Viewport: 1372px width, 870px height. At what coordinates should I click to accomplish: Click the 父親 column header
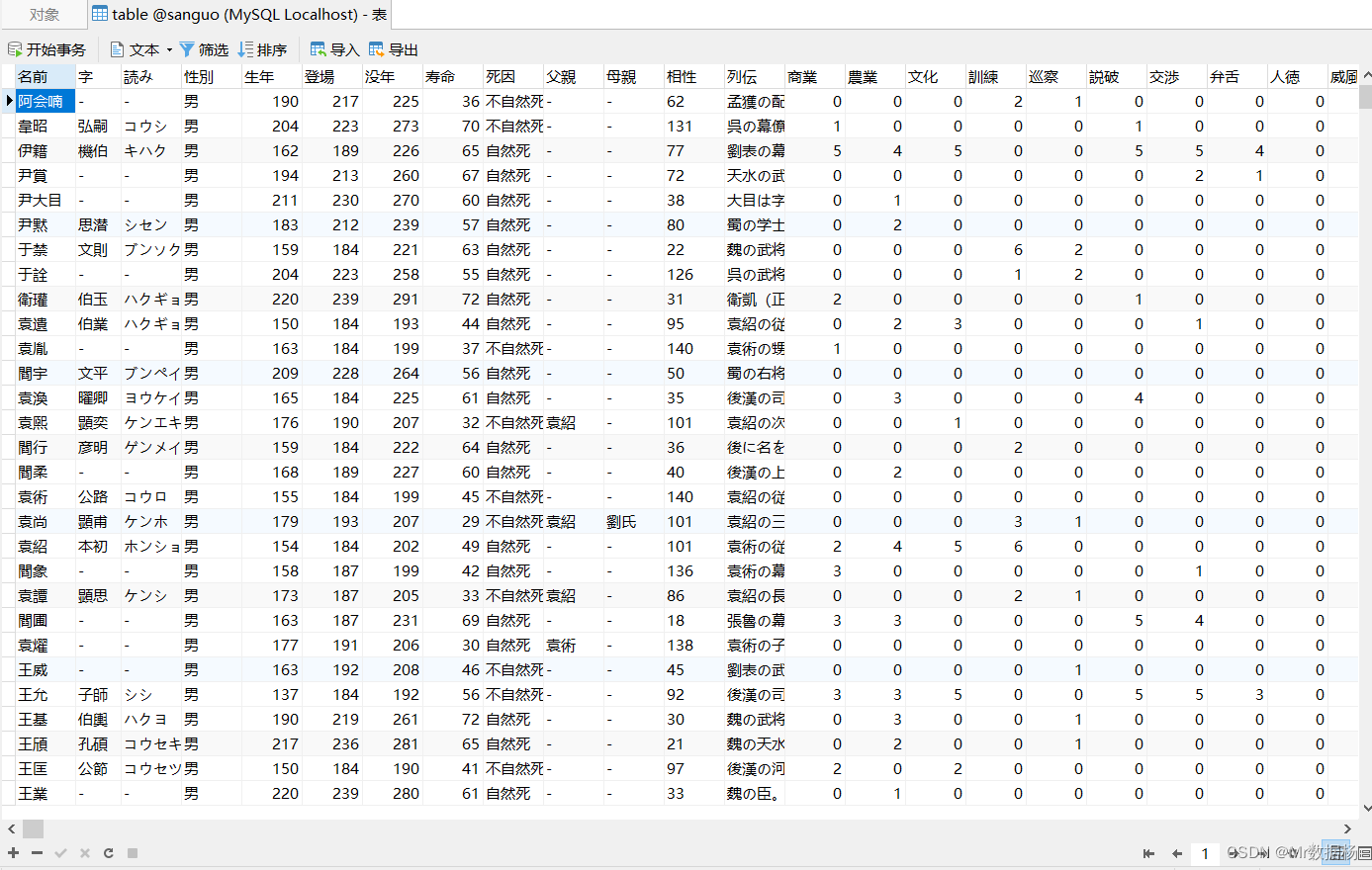tap(574, 76)
